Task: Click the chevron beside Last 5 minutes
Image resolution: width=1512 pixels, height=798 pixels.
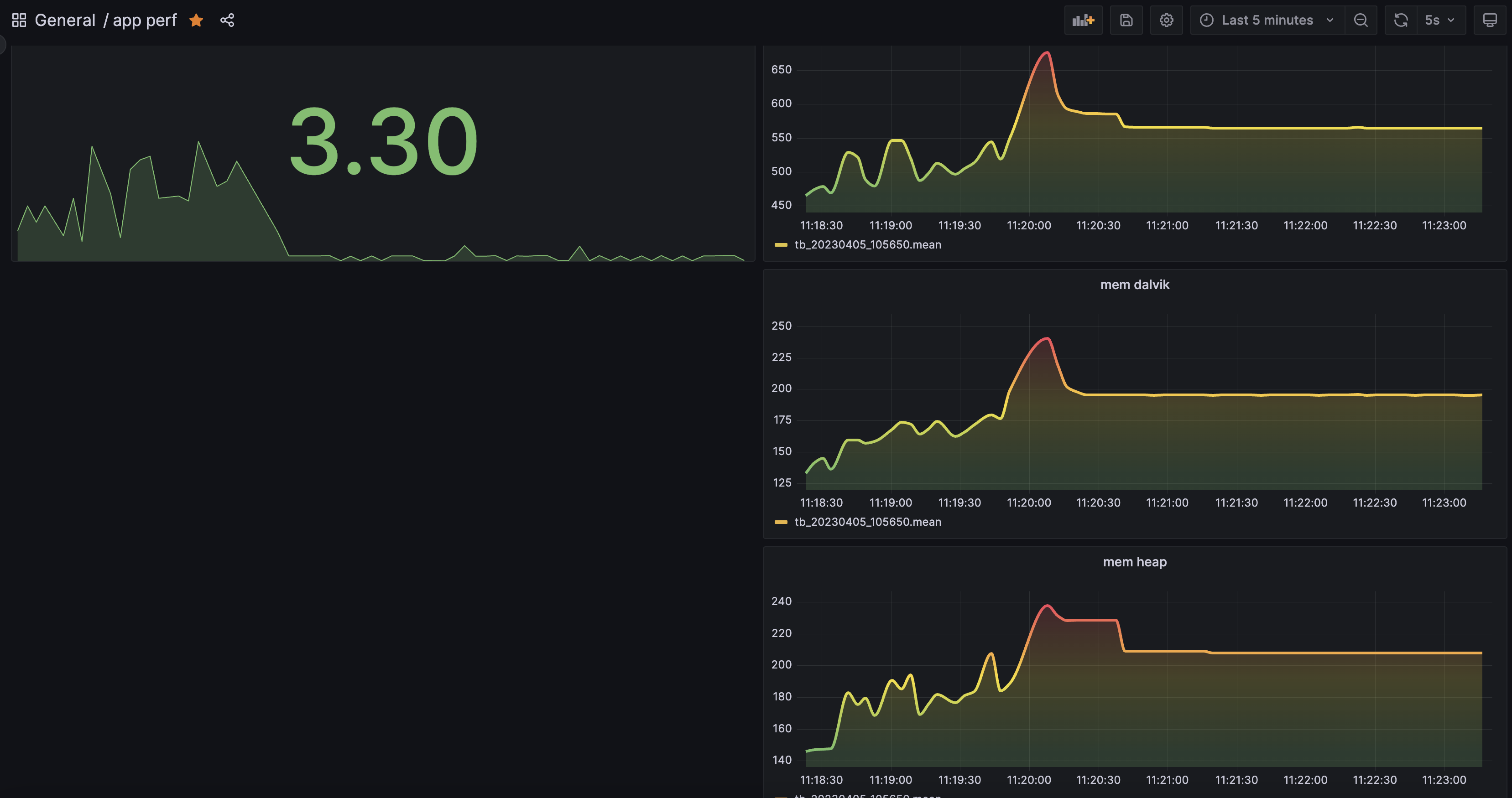Action: point(1330,21)
